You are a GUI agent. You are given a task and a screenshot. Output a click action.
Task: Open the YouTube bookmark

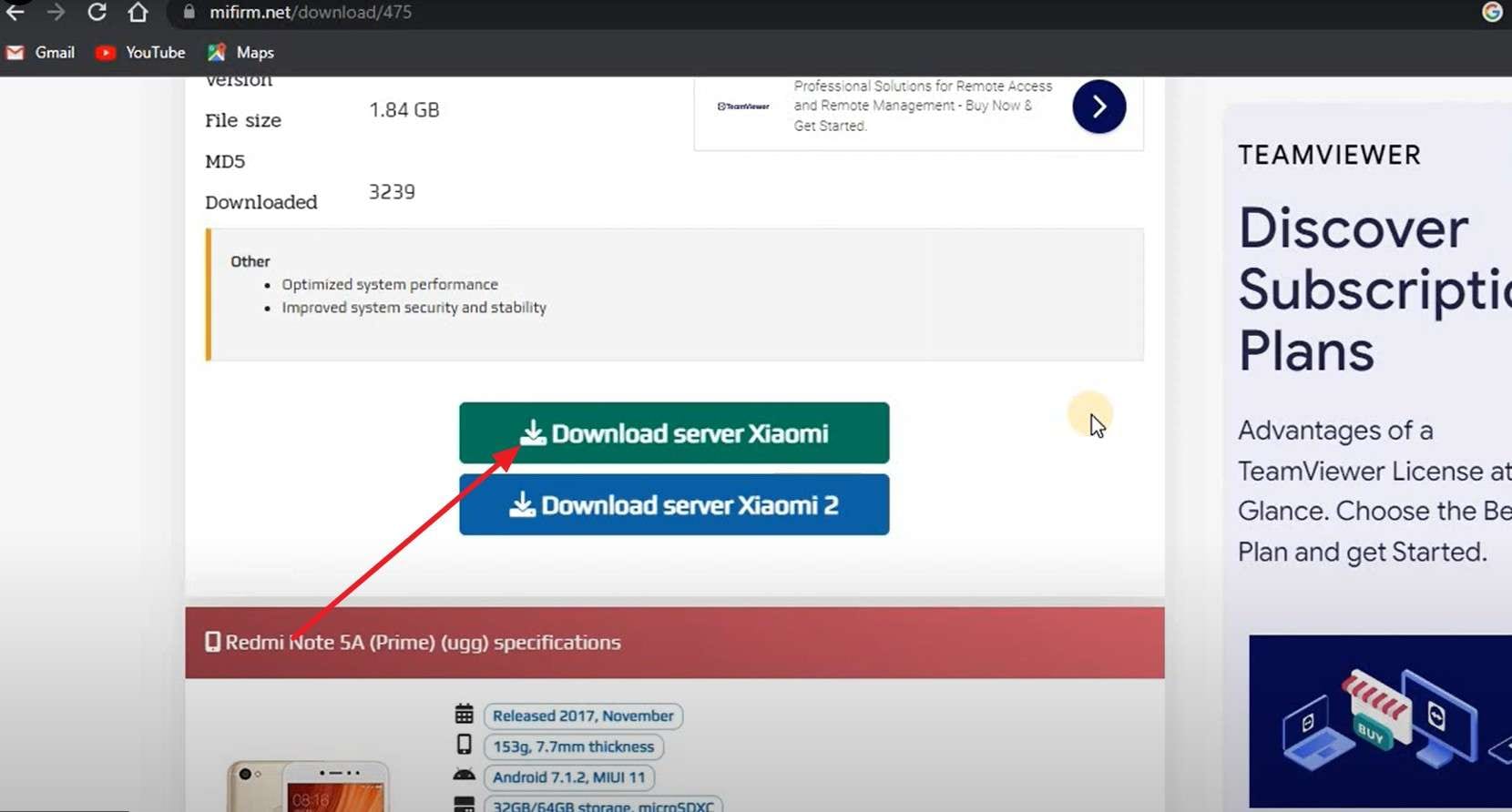pyautogui.click(x=140, y=53)
